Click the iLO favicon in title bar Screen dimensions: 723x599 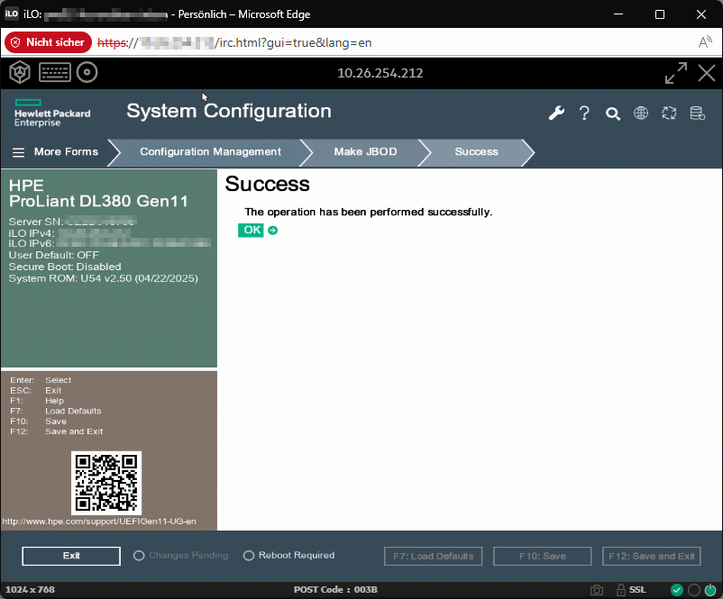tap(12, 14)
